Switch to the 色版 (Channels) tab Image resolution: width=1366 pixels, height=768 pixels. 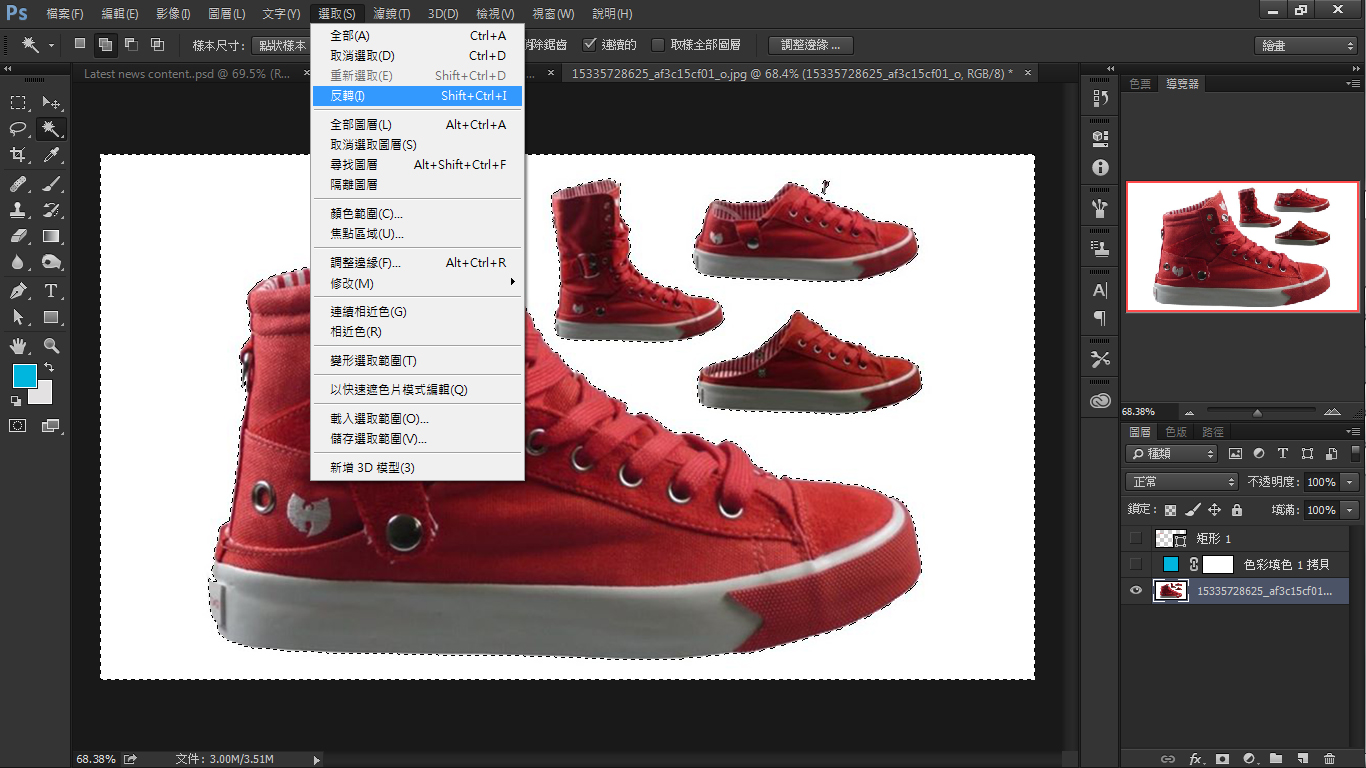[1175, 432]
